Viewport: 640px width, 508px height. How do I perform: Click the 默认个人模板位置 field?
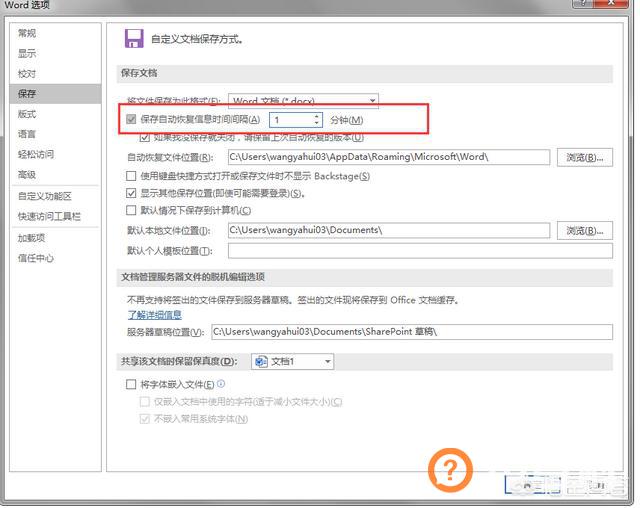coord(420,251)
